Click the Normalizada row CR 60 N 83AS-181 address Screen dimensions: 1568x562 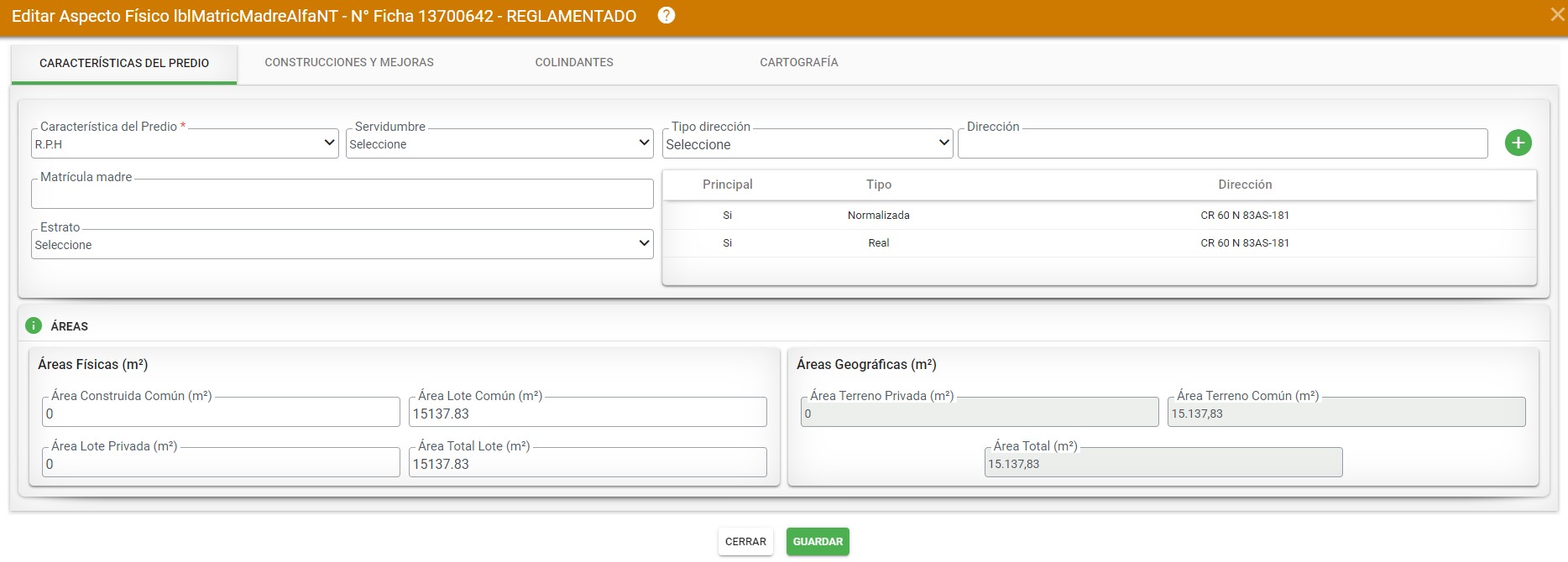(x=1245, y=216)
